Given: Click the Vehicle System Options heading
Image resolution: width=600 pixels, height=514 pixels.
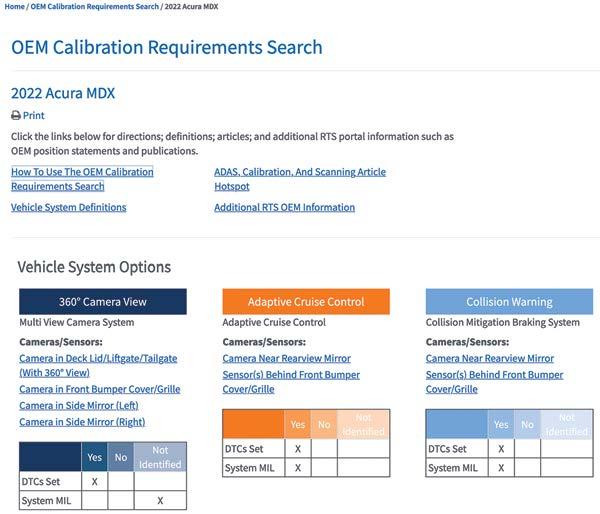Looking at the screenshot, I should (x=94, y=267).
